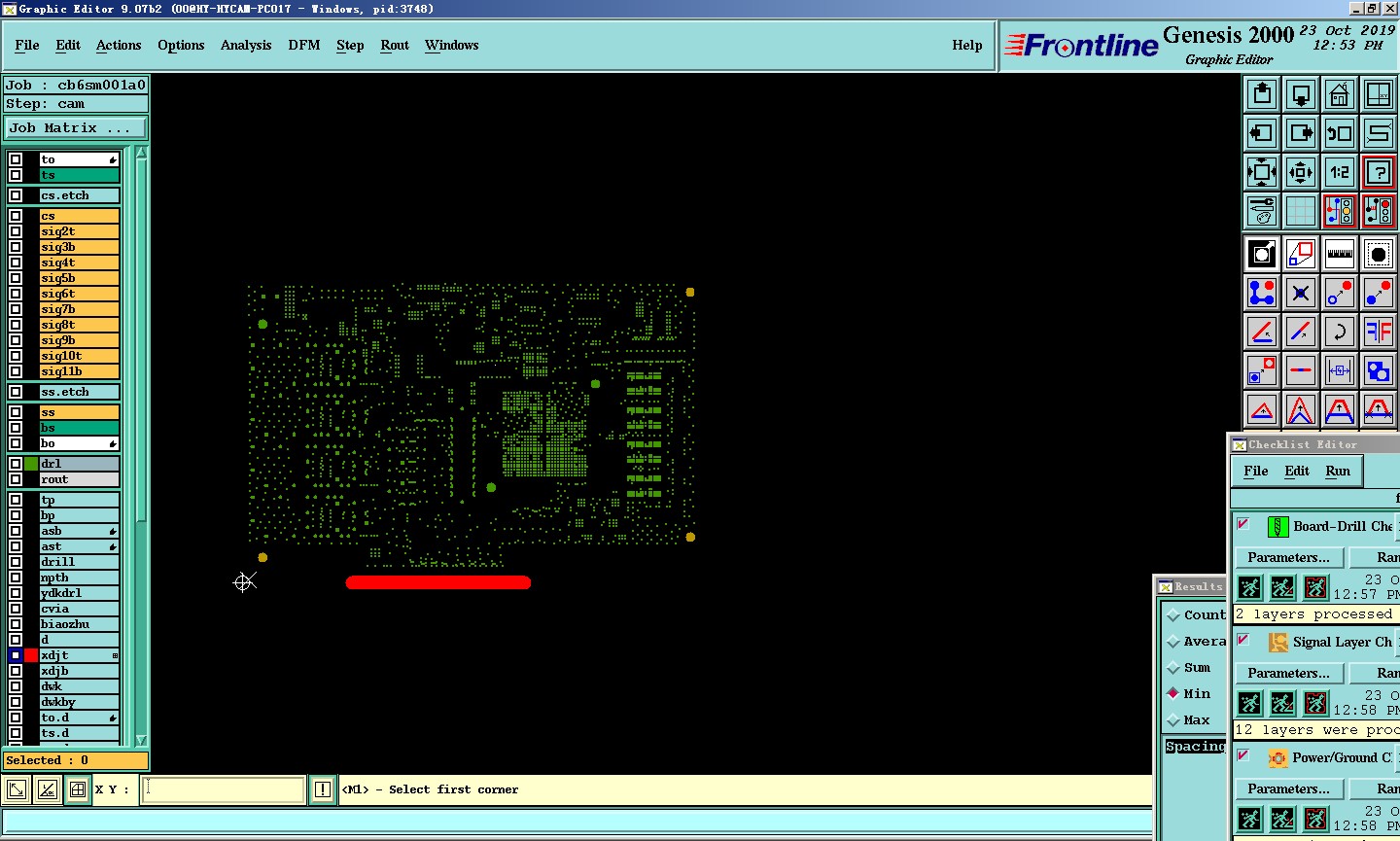
Task: Click the Job Matrix ... button
Action: (76, 128)
